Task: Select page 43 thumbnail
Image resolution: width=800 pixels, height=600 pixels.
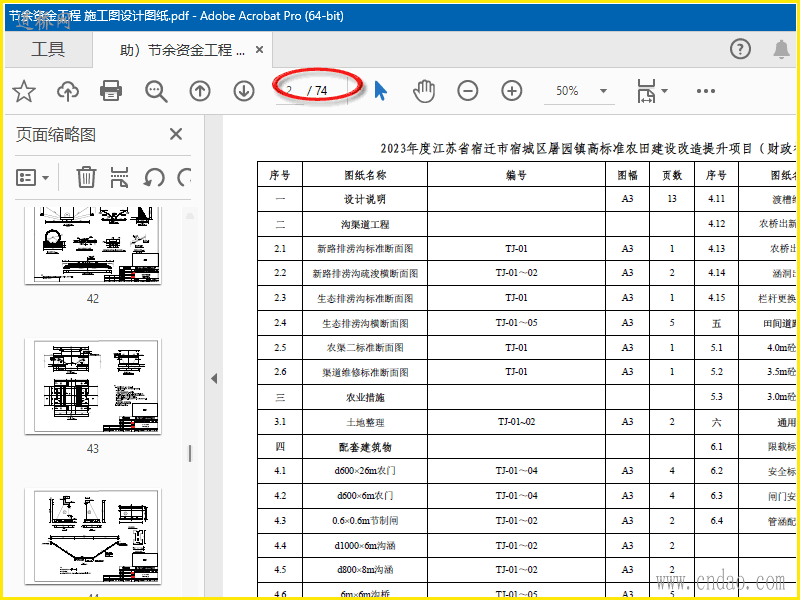Action: click(x=93, y=387)
